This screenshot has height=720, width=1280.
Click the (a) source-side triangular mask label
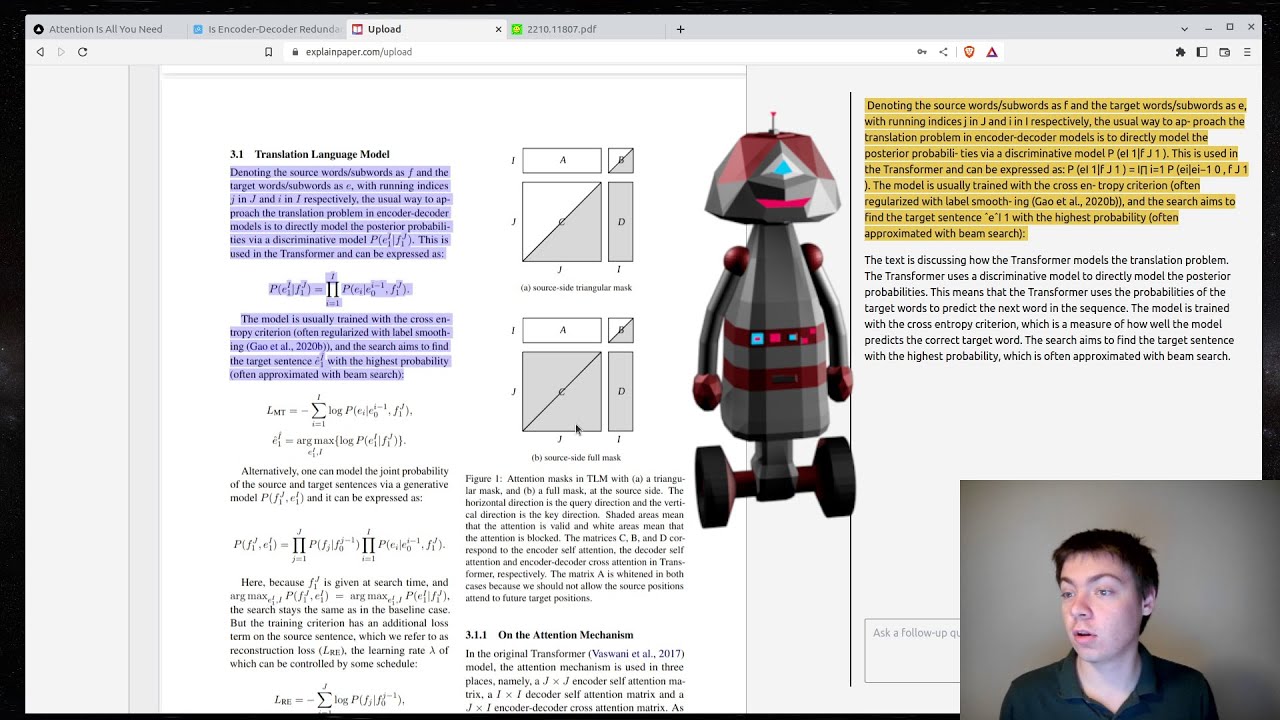576,288
